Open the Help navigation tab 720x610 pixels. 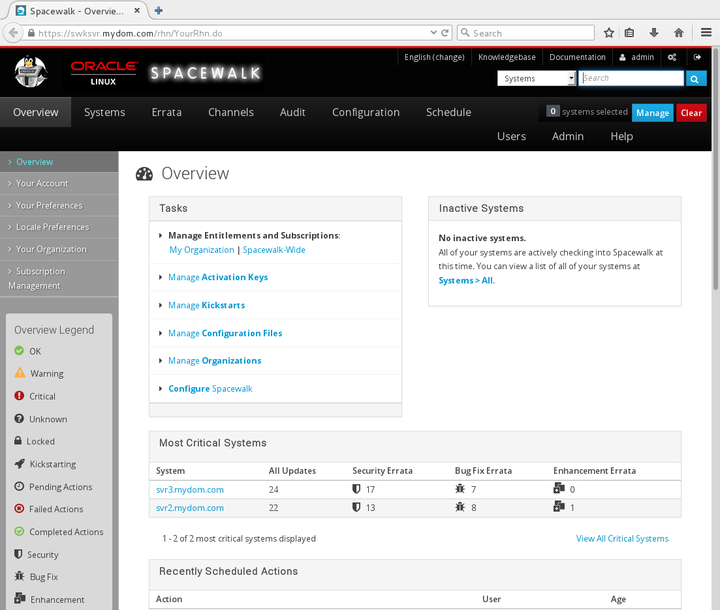pyautogui.click(x=622, y=136)
